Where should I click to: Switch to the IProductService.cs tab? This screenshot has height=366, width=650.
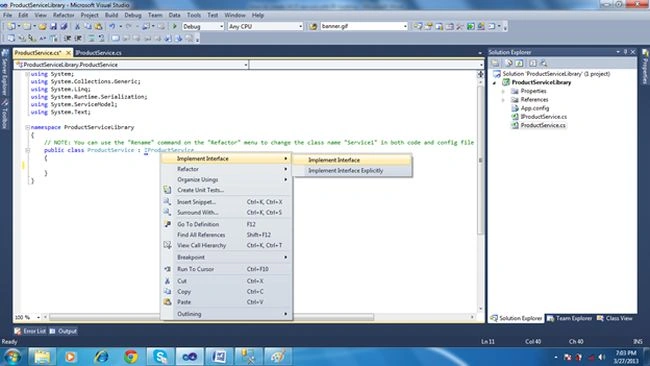pos(99,53)
